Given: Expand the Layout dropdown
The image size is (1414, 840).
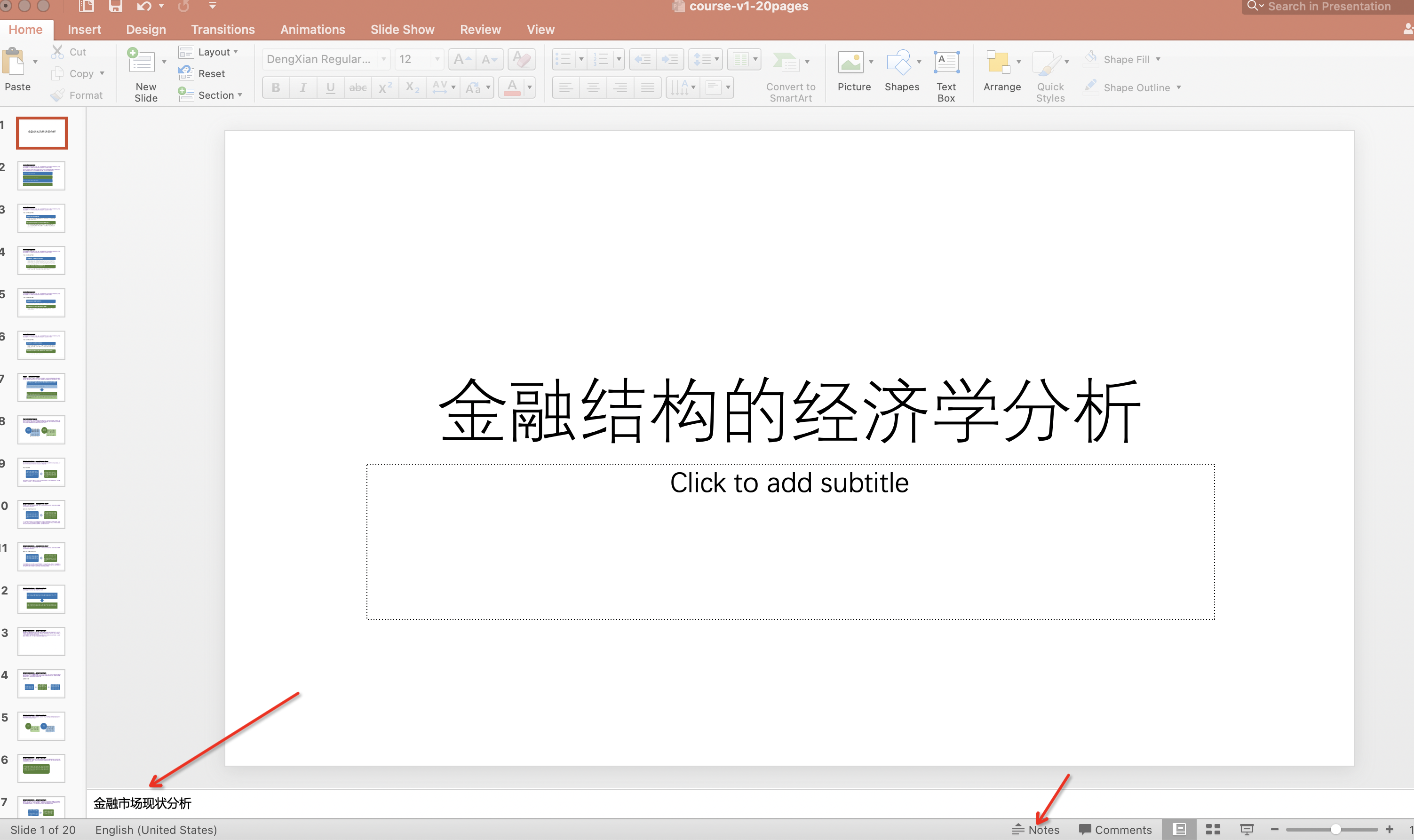Looking at the screenshot, I should 214,52.
